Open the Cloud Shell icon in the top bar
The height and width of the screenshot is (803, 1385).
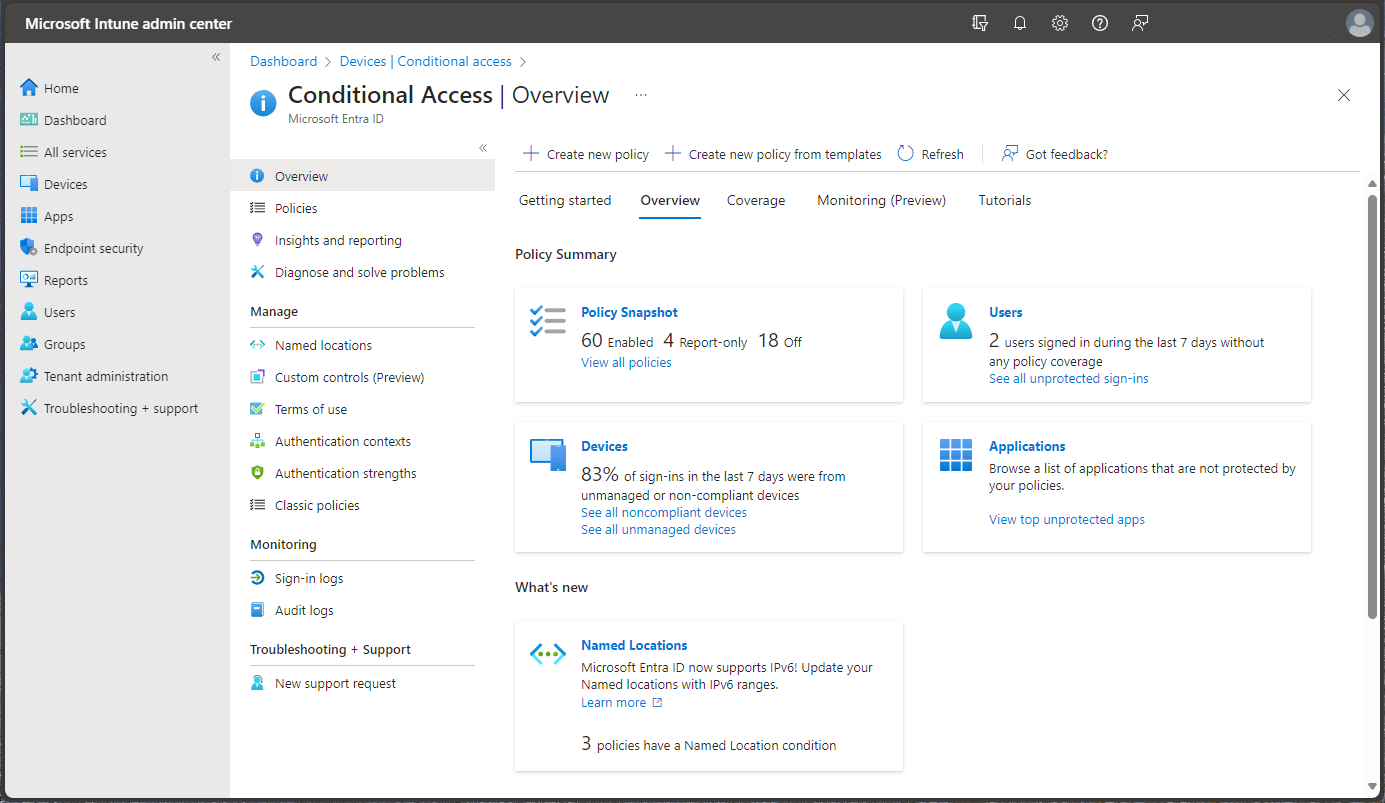click(980, 22)
